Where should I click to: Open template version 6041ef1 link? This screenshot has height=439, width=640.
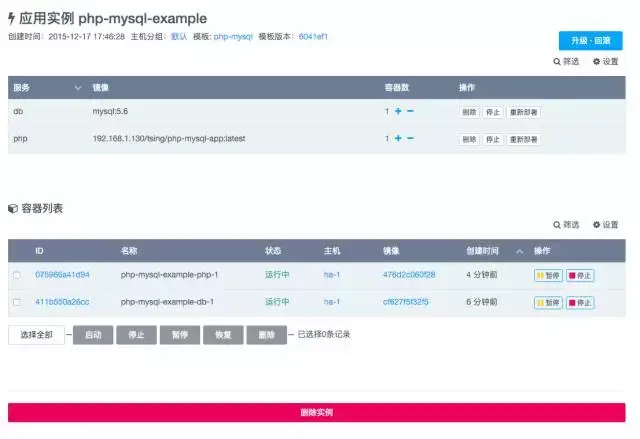pyautogui.click(x=313, y=37)
